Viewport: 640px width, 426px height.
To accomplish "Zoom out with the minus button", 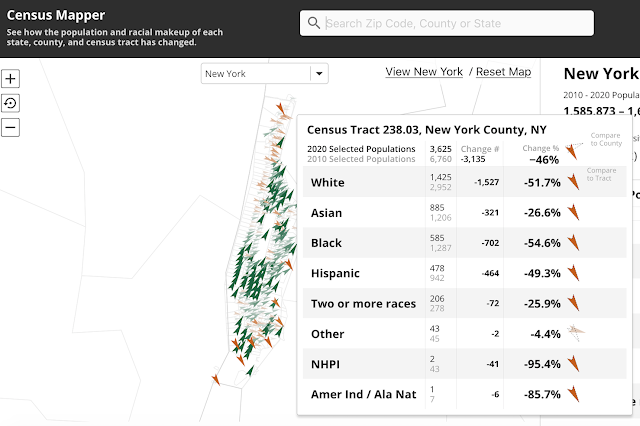I will coord(11,127).
